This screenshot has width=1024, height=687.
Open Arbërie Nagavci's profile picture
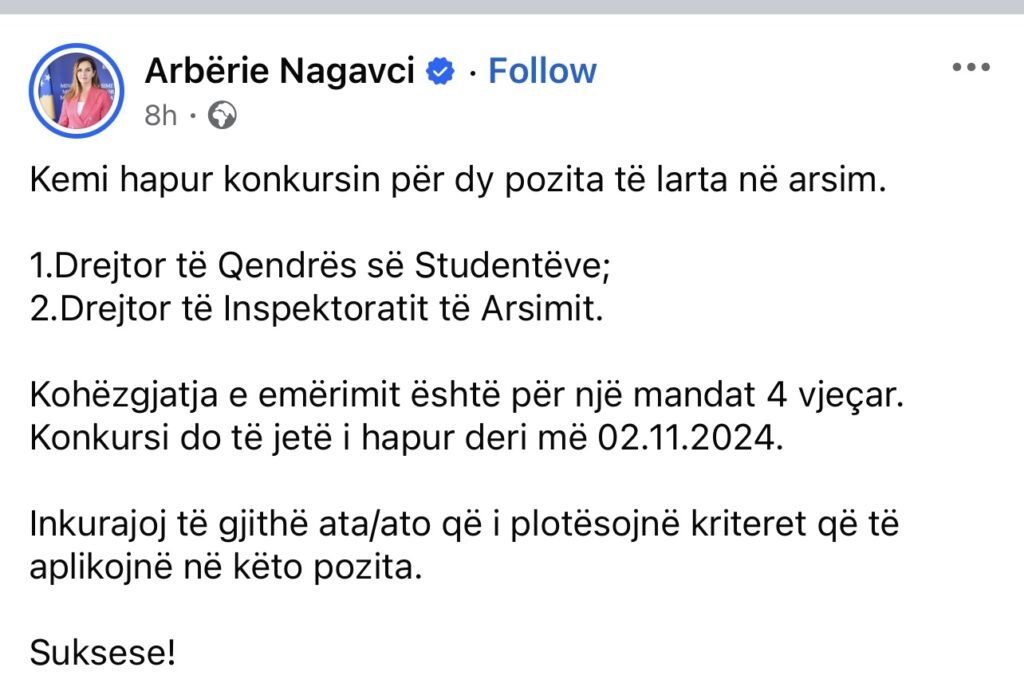(x=77, y=90)
